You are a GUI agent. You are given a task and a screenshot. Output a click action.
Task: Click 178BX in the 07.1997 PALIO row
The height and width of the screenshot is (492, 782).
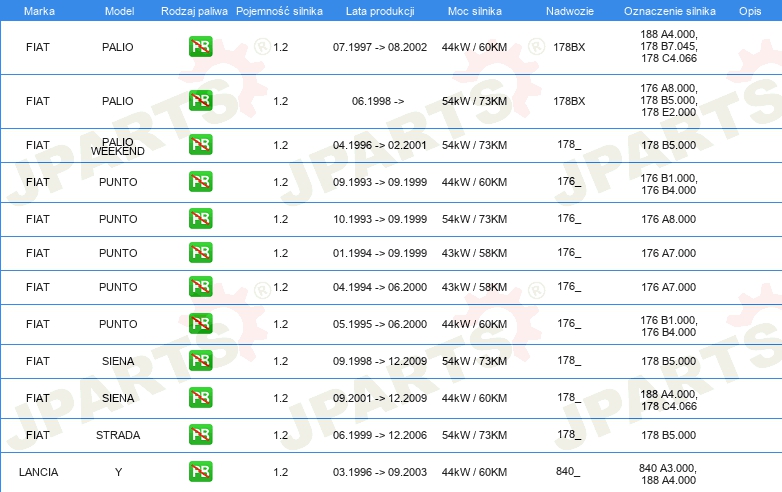coord(569,47)
